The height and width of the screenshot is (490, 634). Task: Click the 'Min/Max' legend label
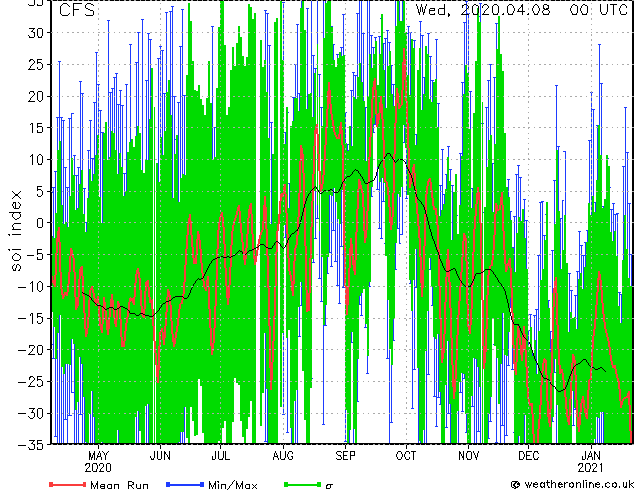point(232,485)
